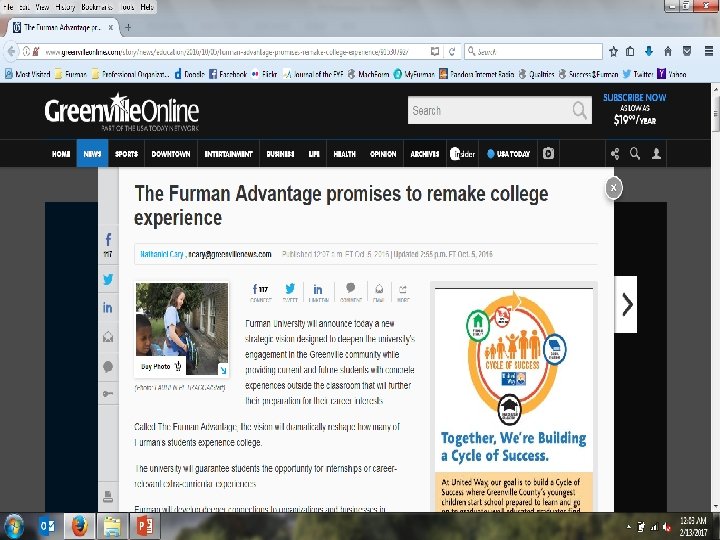Open user profile icon in nav bar

pyautogui.click(x=657, y=154)
